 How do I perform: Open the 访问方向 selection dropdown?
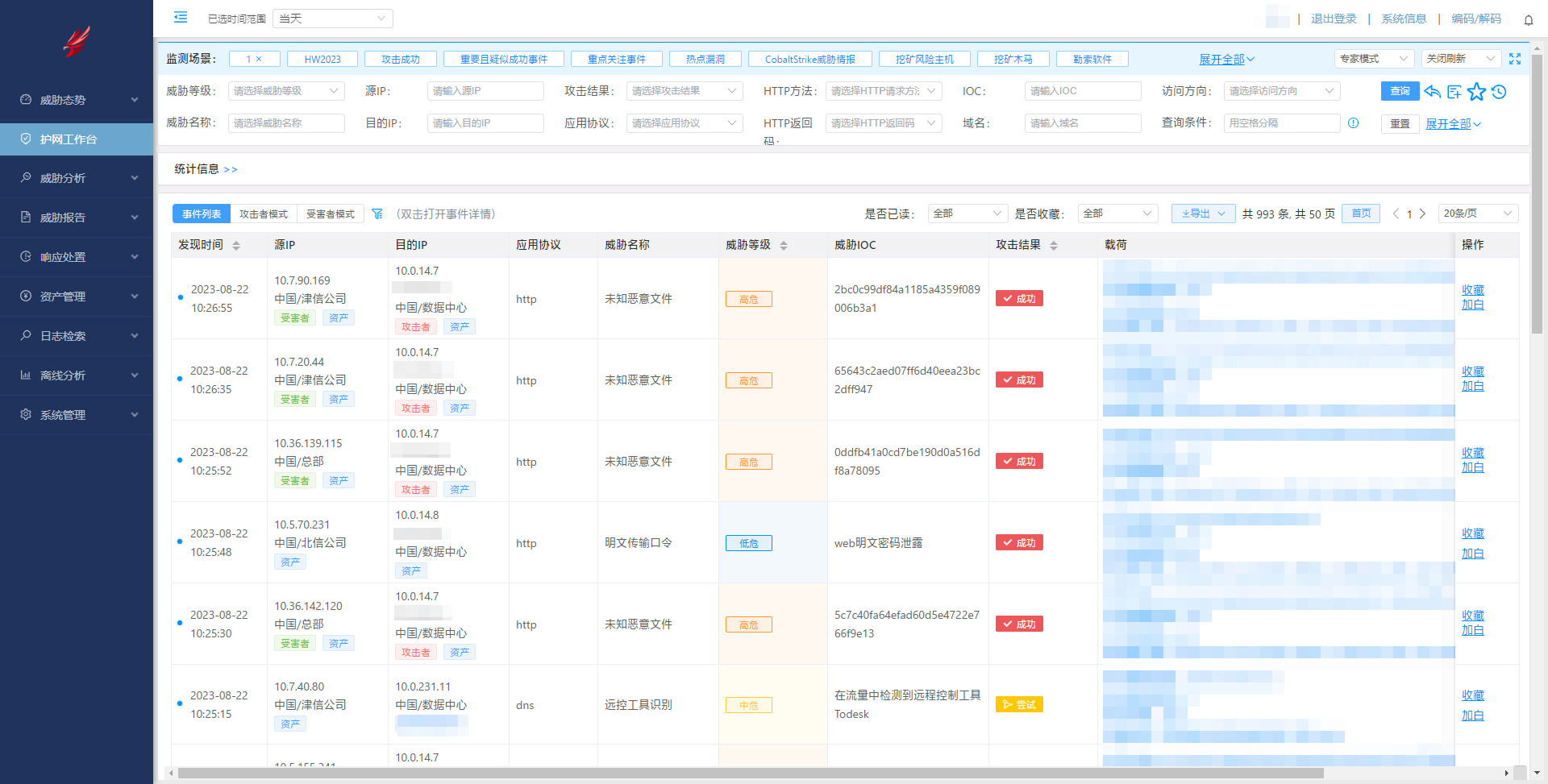(x=1282, y=91)
